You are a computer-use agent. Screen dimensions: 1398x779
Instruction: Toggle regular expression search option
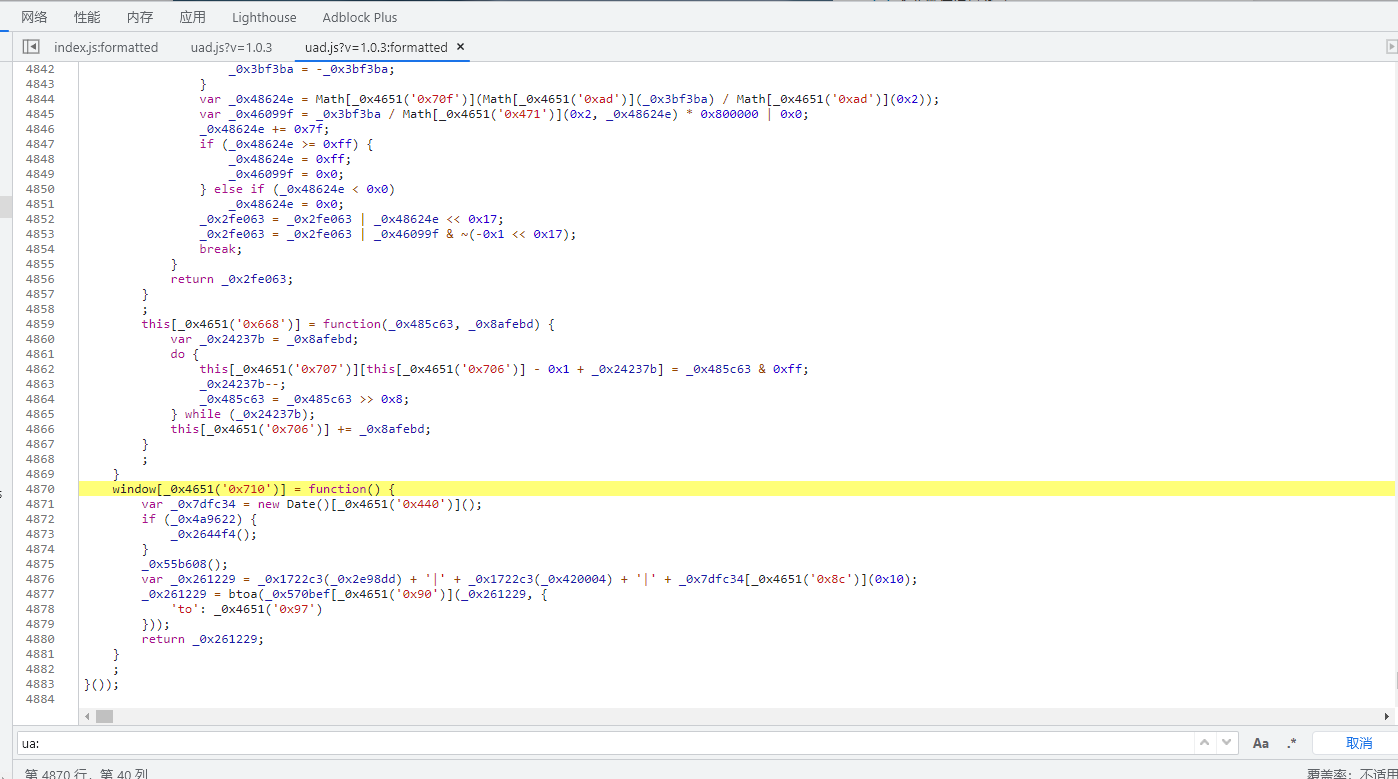[x=1291, y=743]
